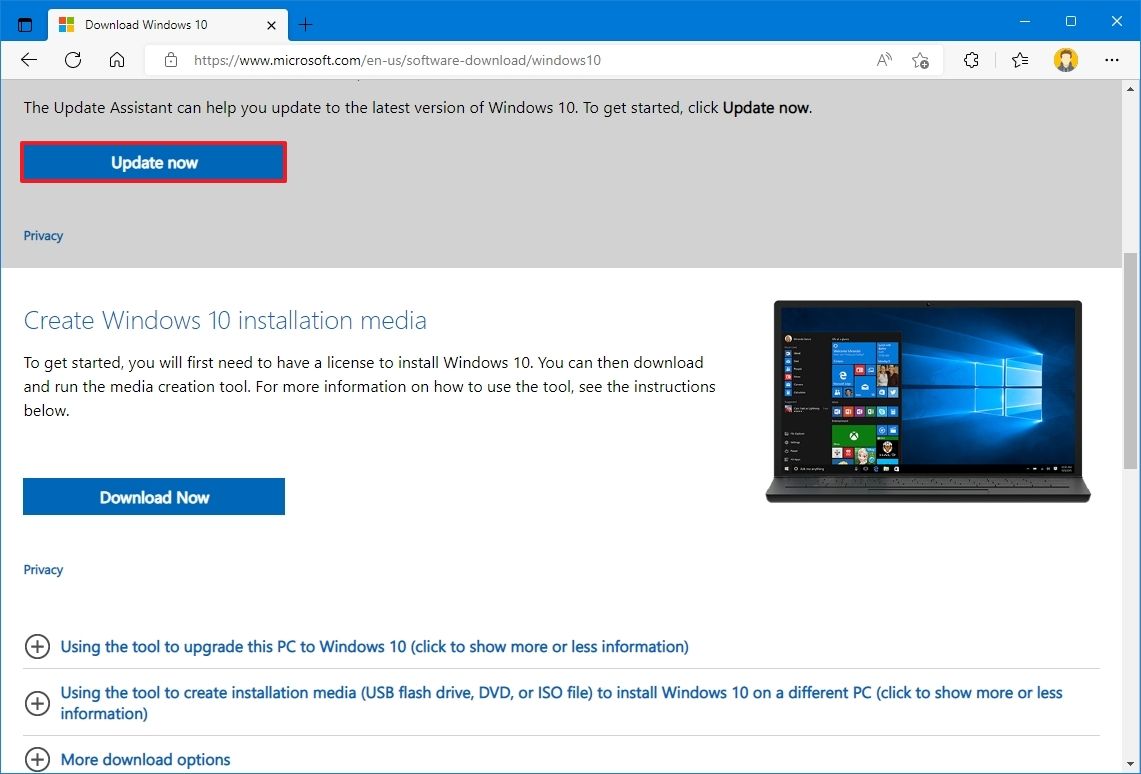Refresh the current page
This screenshot has height=774, width=1141.
tap(72, 60)
